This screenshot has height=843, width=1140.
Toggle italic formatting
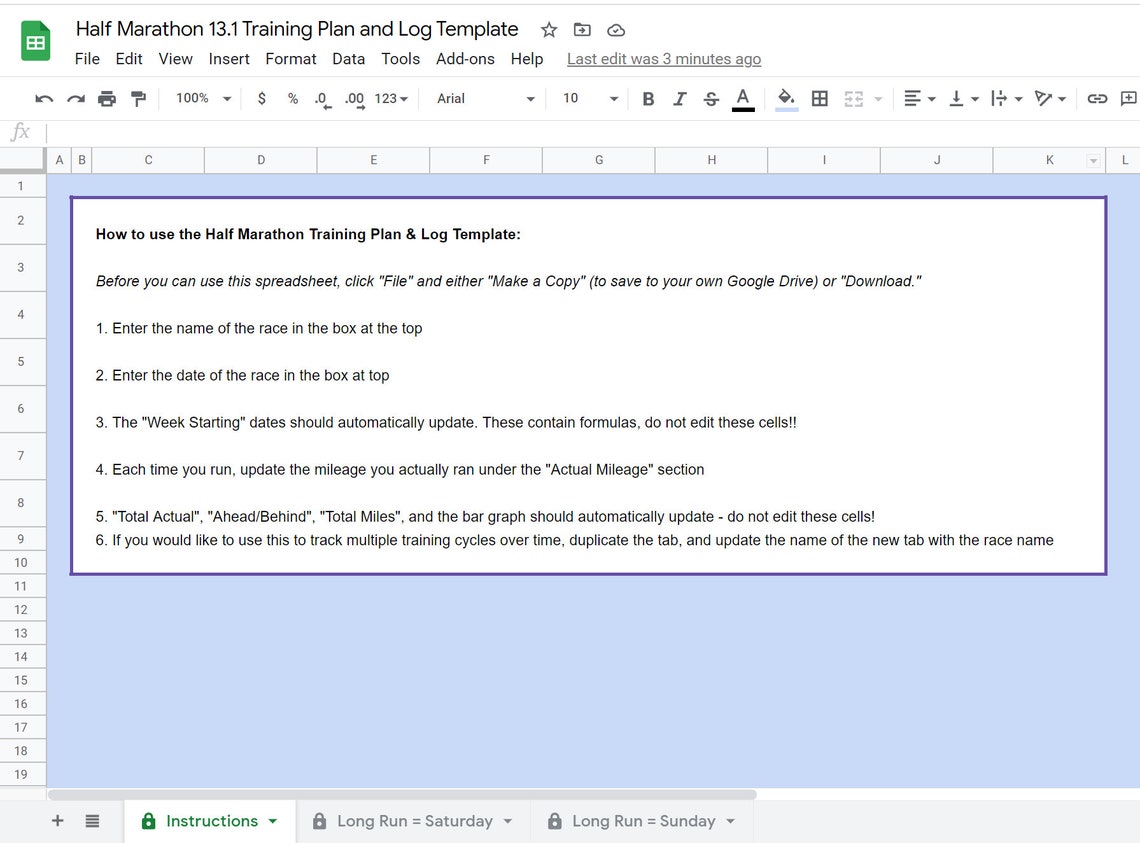(x=679, y=98)
